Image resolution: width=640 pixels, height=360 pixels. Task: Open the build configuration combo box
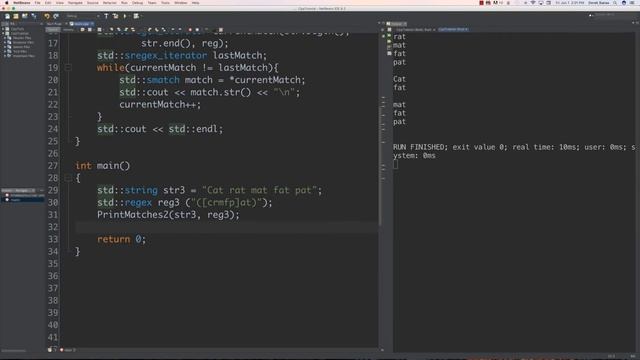pos(83,16)
